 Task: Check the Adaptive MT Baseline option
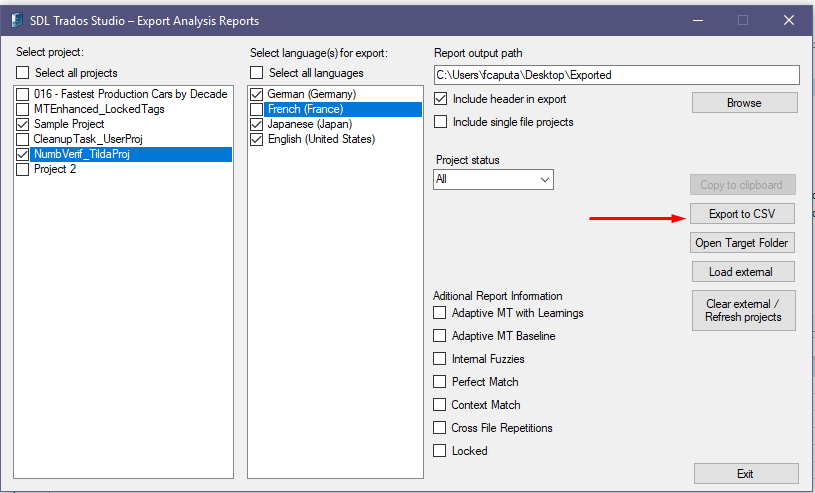pos(440,336)
